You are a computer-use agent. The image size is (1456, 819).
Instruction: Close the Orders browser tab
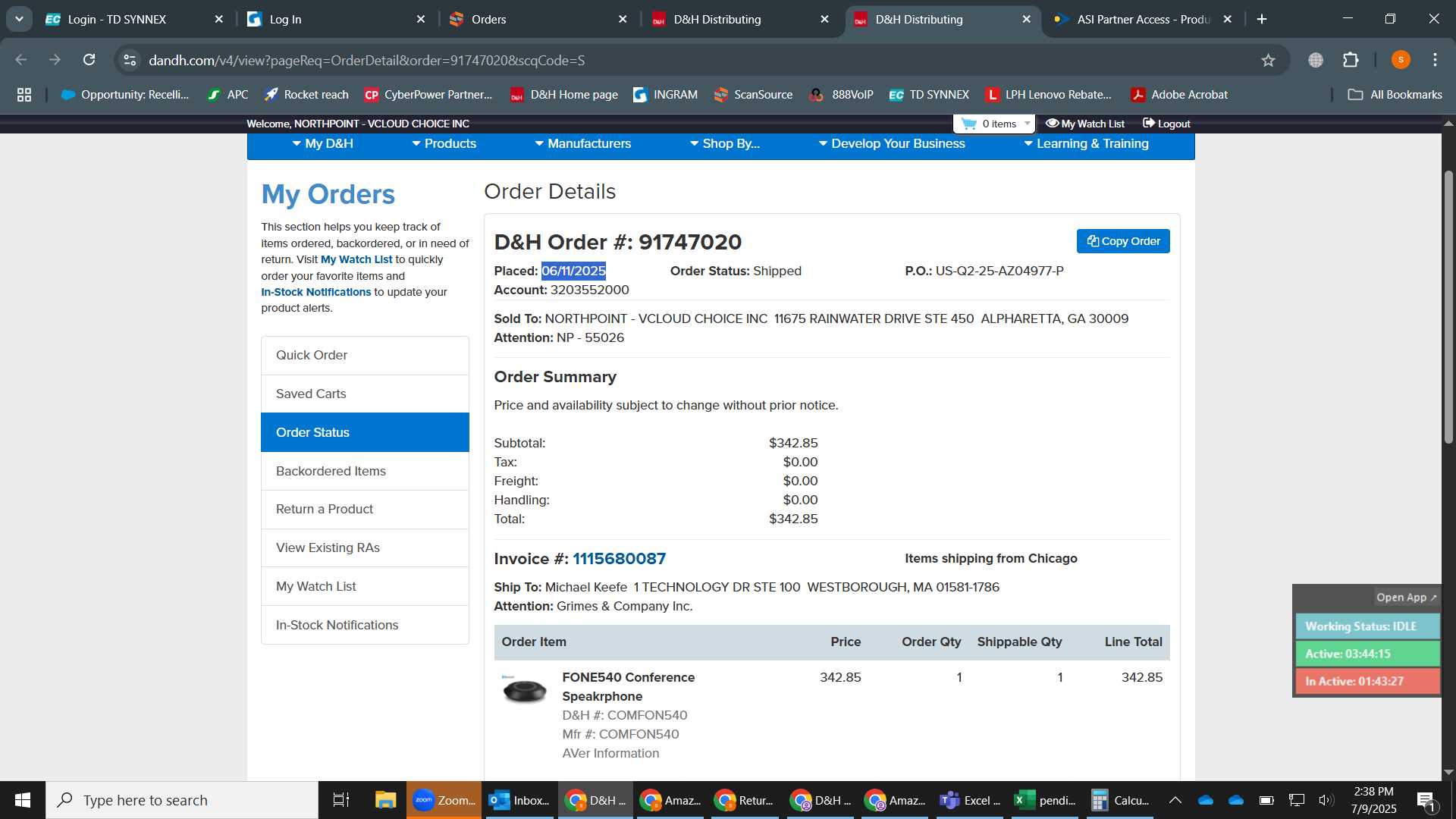click(623, 19)
